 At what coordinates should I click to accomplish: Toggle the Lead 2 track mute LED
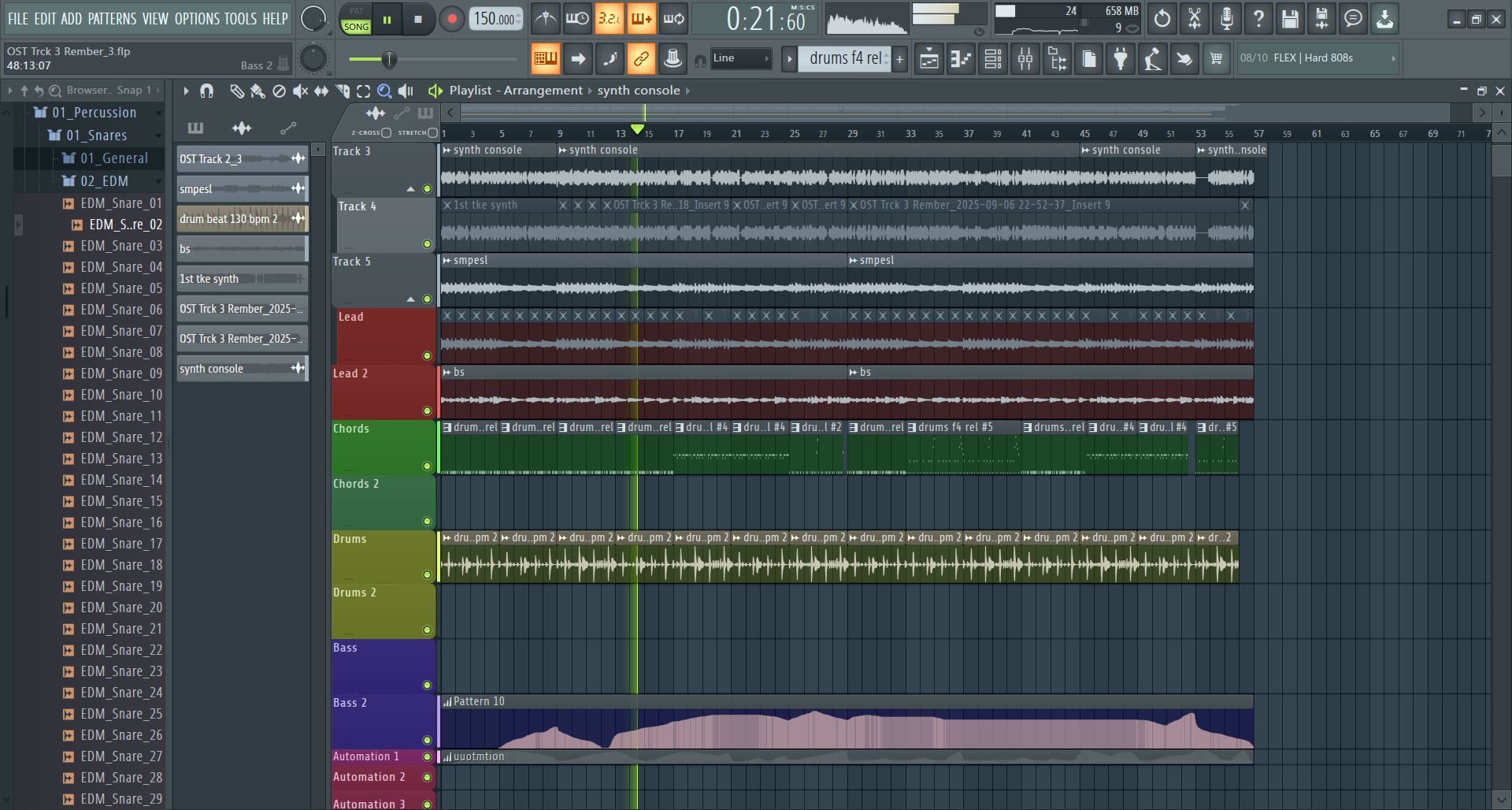click(x=427, y=411)
